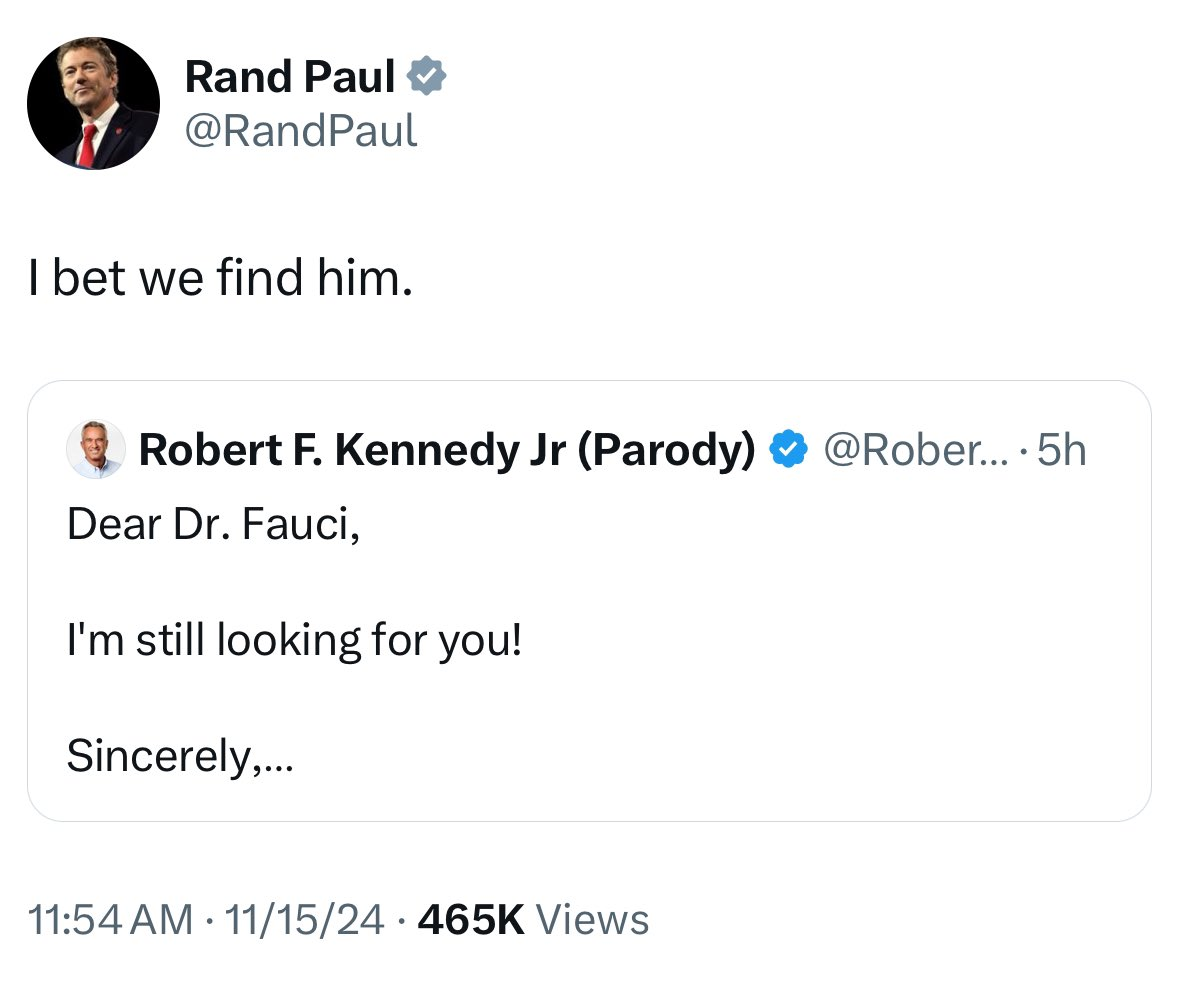Click "I'm still looking for you!" text
This screenshot has width=1179, height=986.
point(294,640)
